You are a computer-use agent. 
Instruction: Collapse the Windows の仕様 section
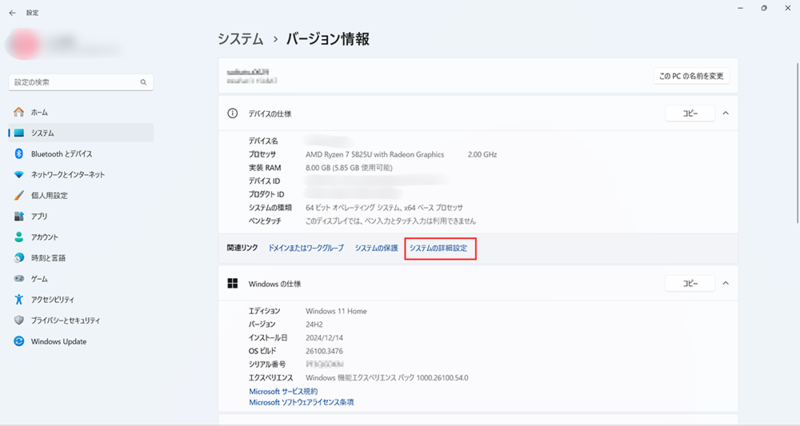[726, 283]
